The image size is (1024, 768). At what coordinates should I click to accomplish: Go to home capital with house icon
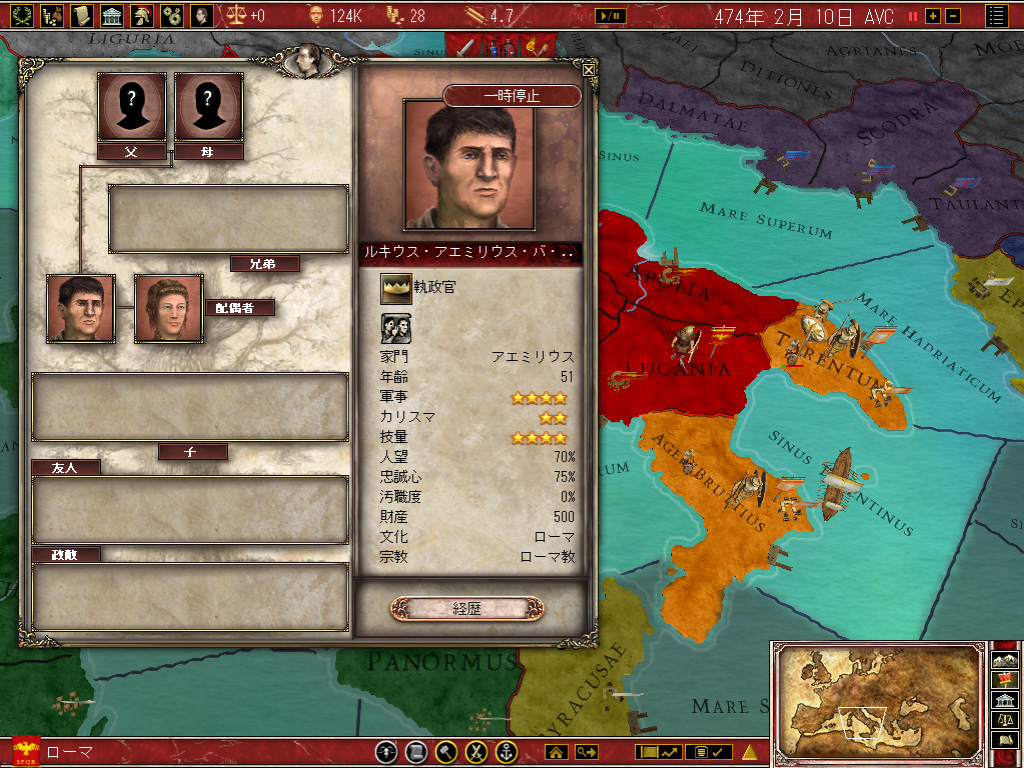coord(556,752)
